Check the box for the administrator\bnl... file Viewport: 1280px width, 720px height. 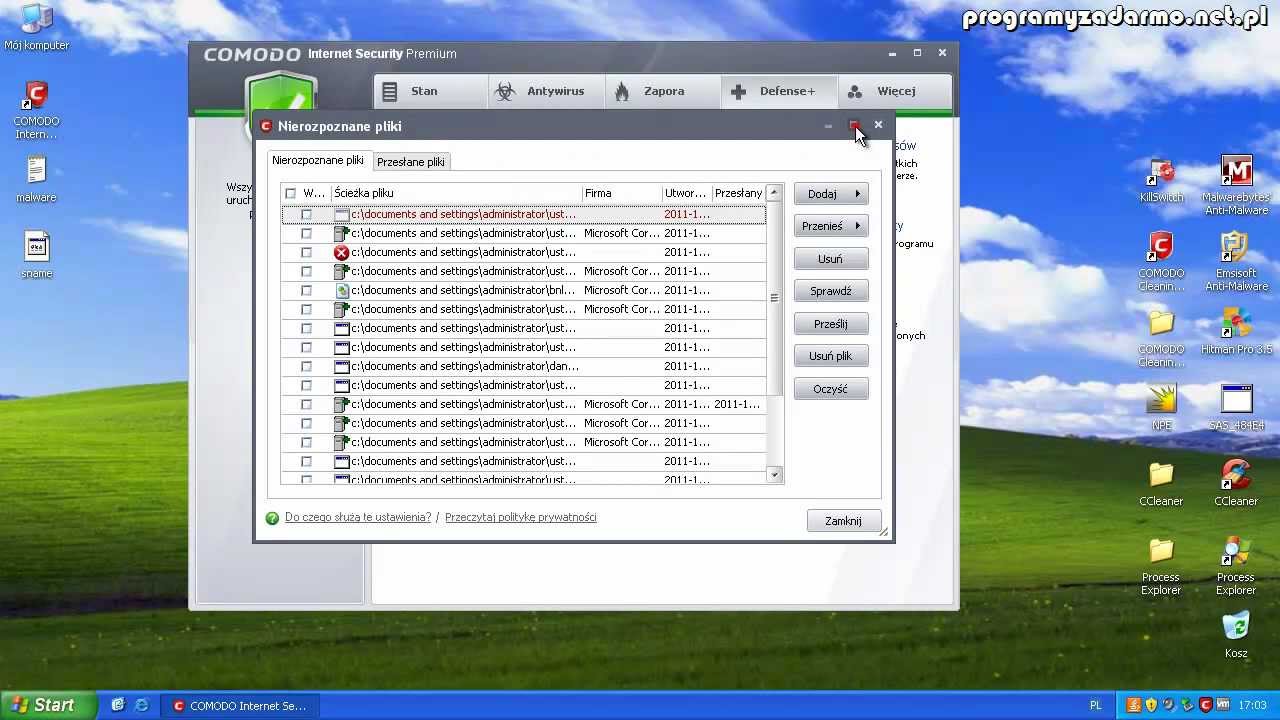[x=306, y=290]
